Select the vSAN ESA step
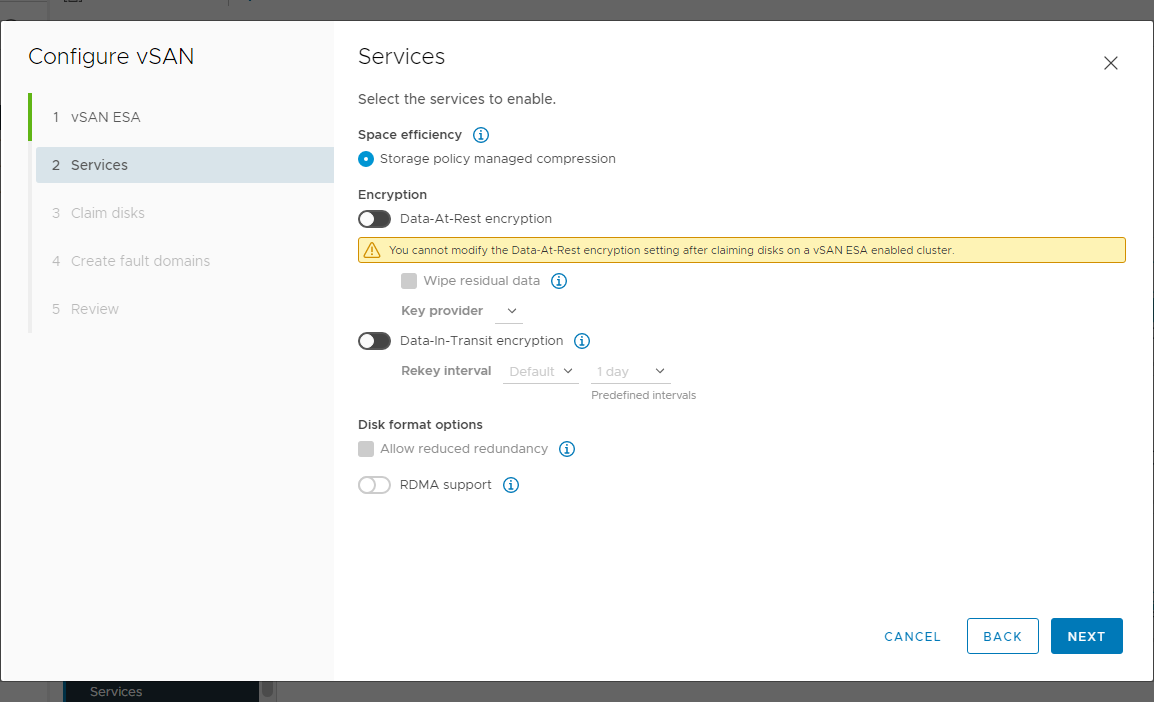This screenshot has height=702, width=1154. tap(105, 117)
